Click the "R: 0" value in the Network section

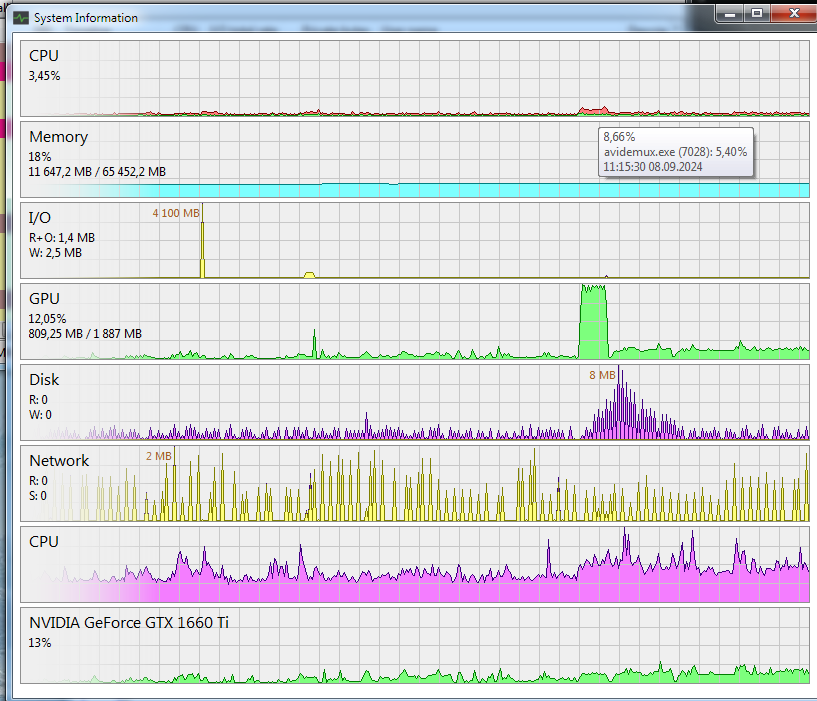(x=38, y=481)
